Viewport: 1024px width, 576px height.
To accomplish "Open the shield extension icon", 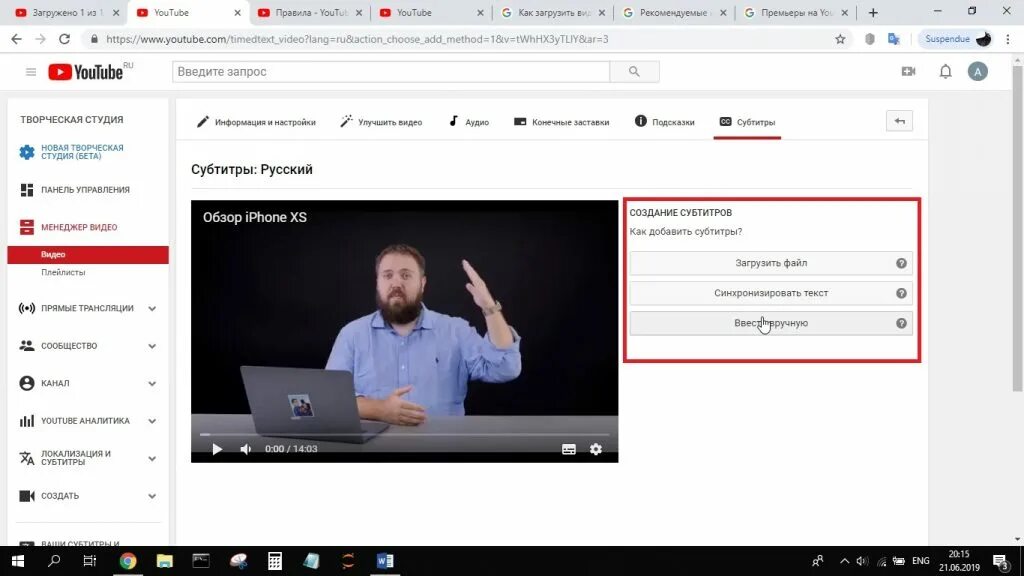I will pos(869,39).
